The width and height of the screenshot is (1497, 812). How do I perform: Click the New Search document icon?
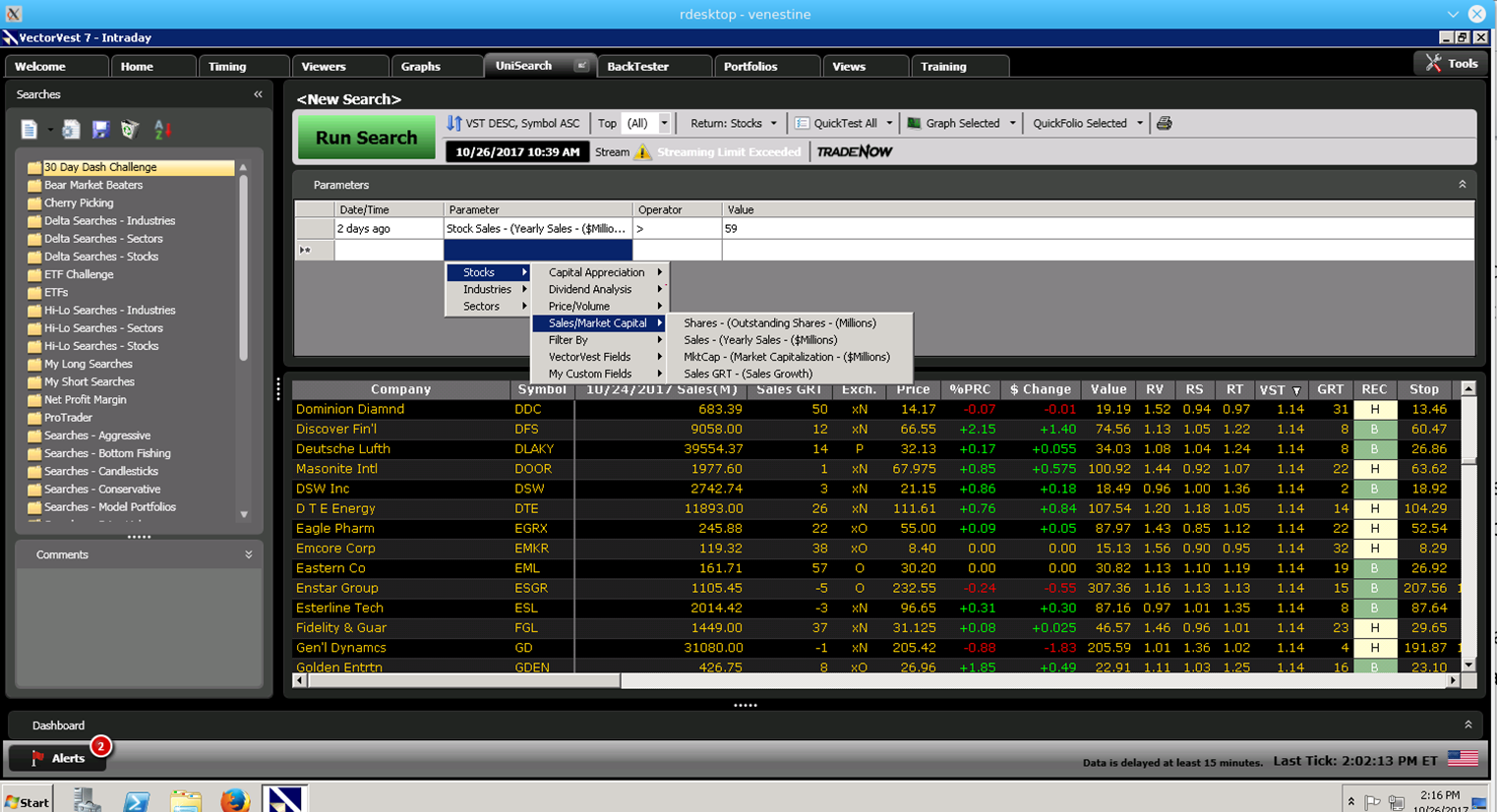point(30,130)
